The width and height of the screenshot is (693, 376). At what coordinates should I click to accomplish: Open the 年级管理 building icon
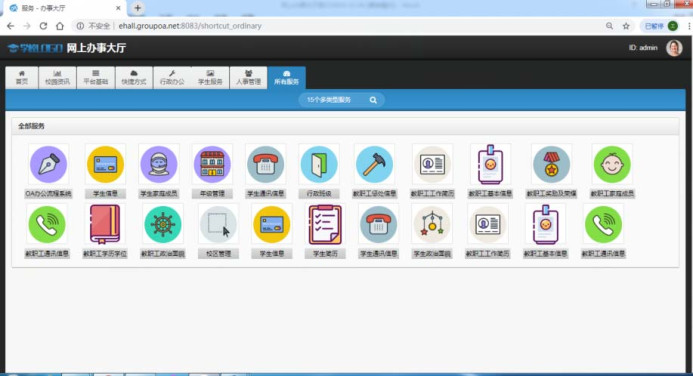[x=212, y=164]
